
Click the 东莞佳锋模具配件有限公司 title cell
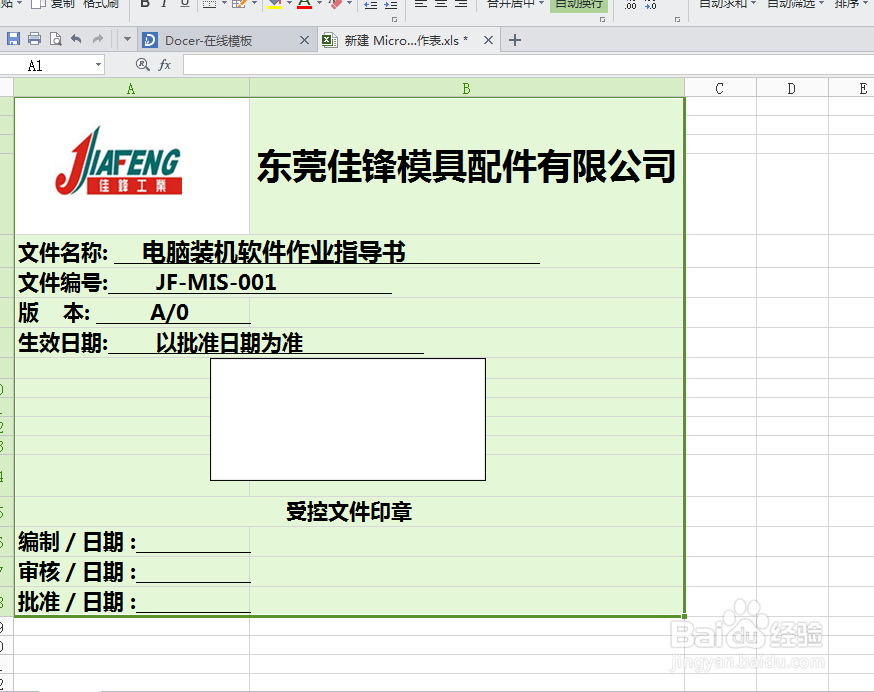tap(467, 166)
